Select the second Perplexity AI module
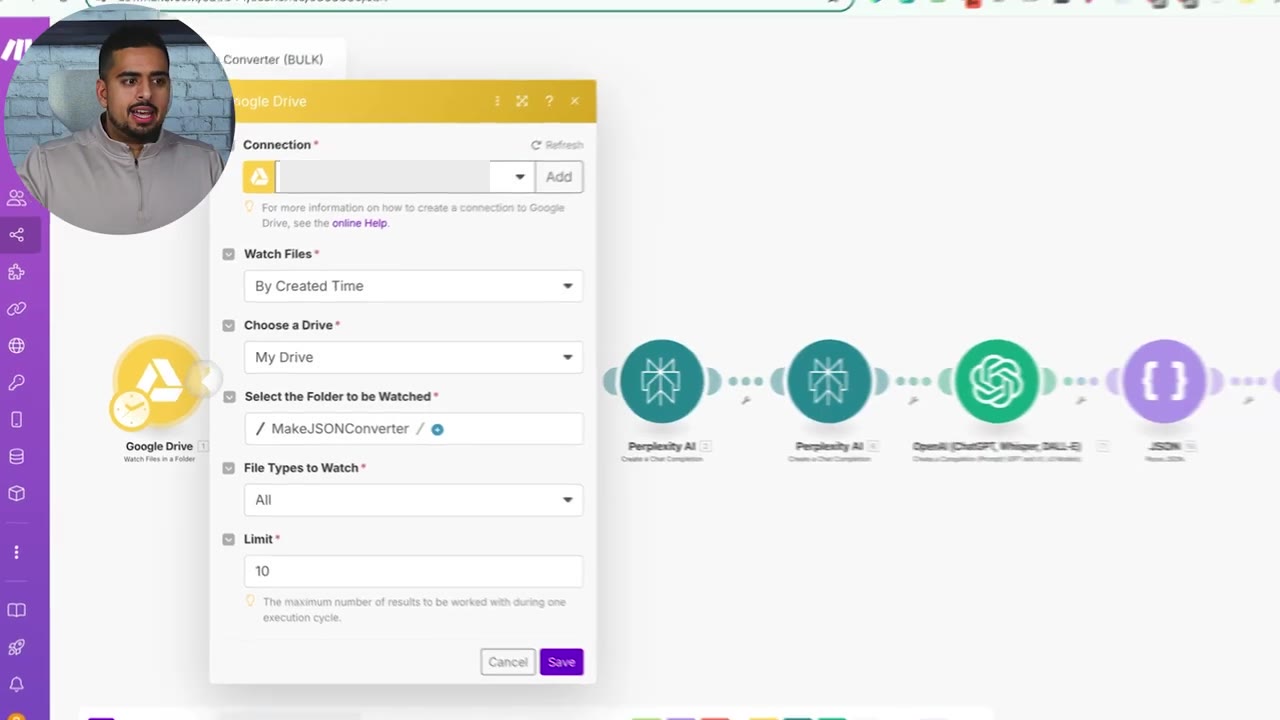1280x720 pixels. (x=828, y=381)
